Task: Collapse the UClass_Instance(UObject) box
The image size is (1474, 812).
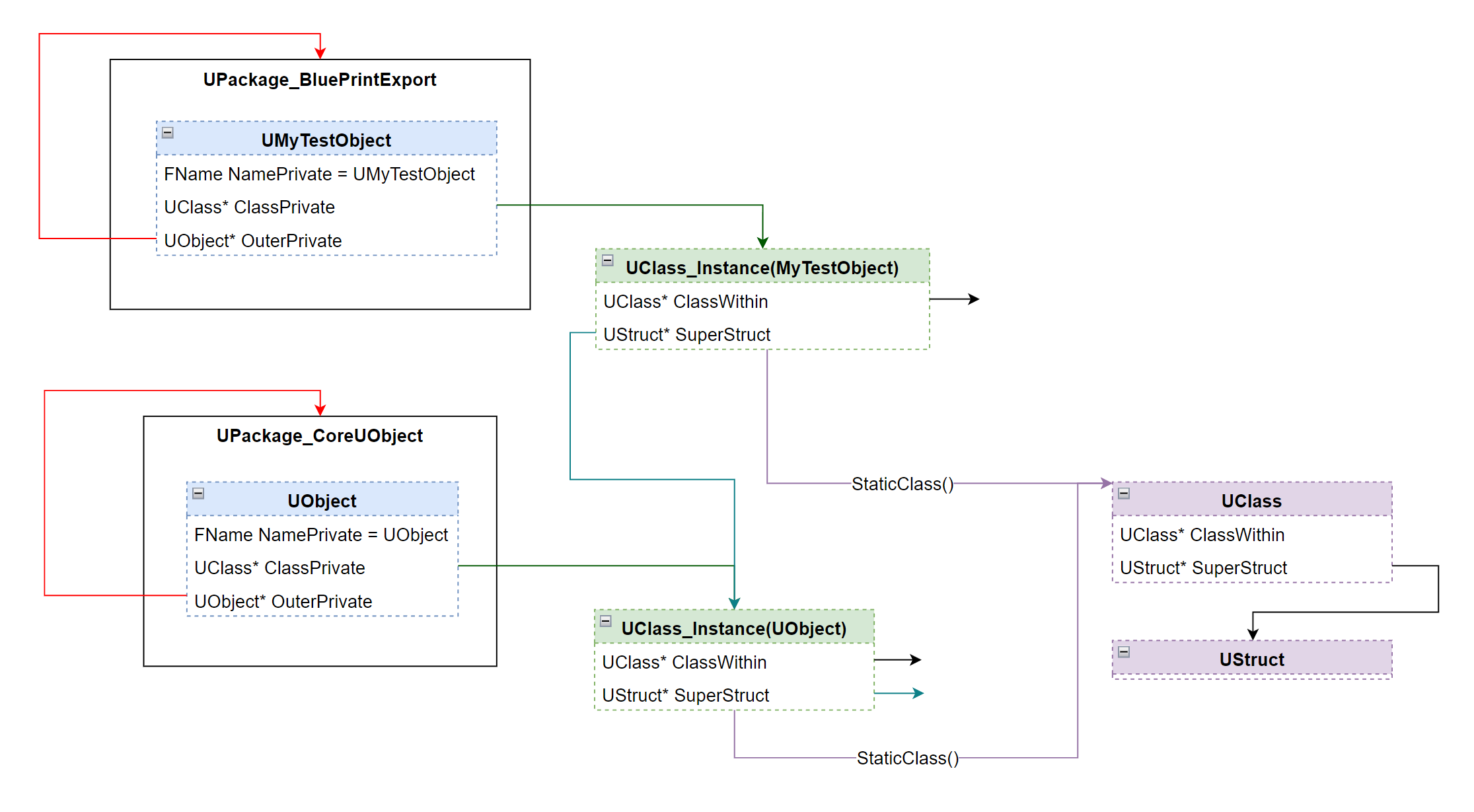Action: click(x=606, y=621)
